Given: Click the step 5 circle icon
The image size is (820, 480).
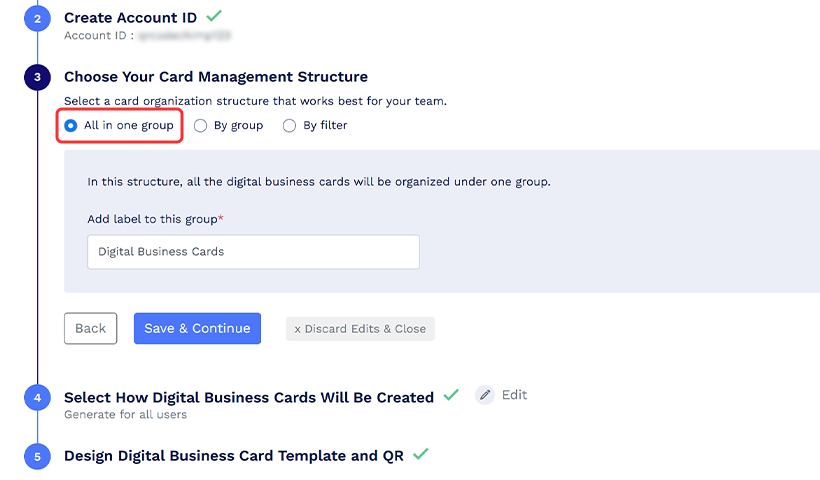Looking at the screenshot, I should click(37, 456).
